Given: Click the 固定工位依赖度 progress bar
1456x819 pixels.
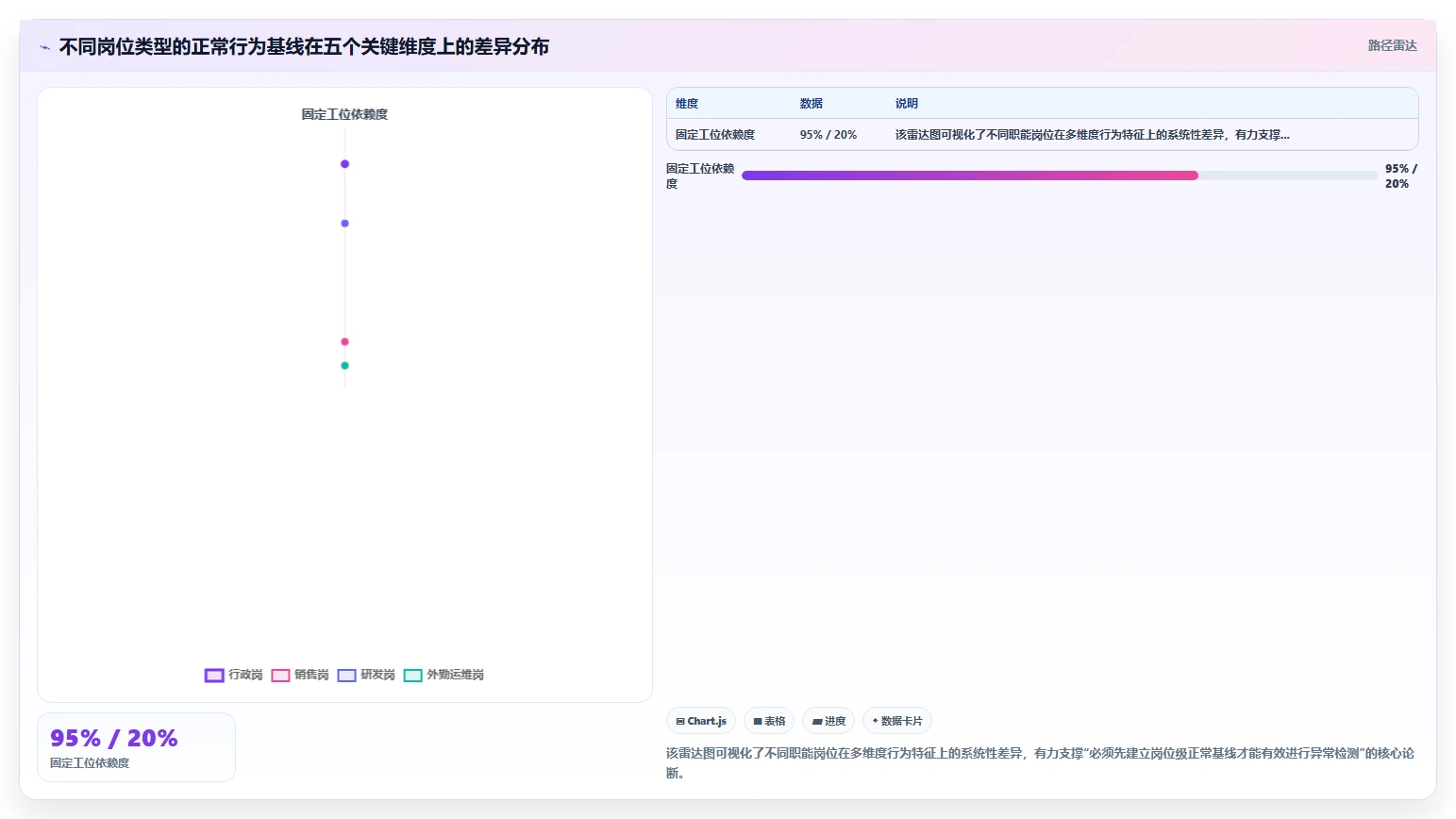Looking at the screenshot, I should point(1060,175).
